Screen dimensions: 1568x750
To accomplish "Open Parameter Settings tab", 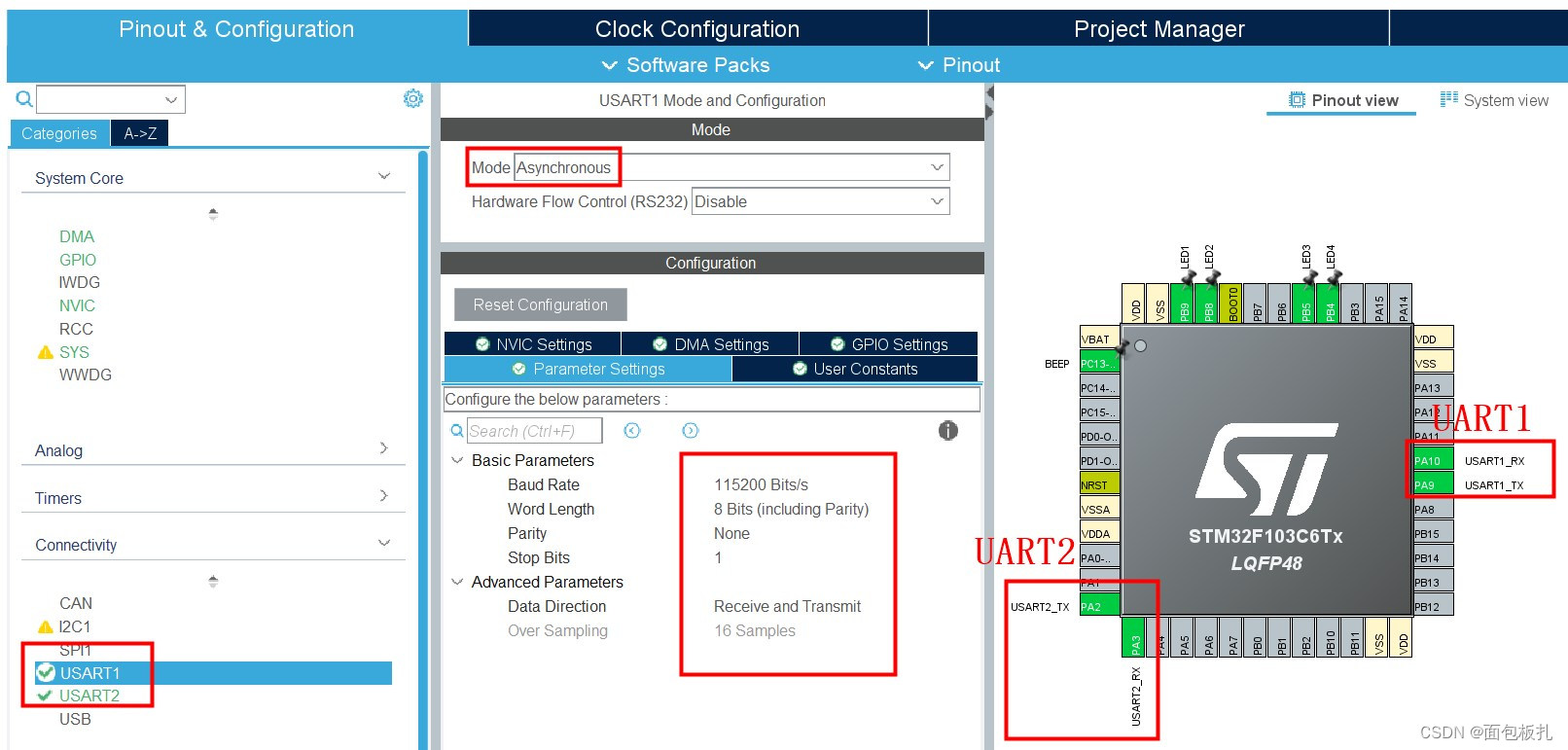I will [588, 369].
